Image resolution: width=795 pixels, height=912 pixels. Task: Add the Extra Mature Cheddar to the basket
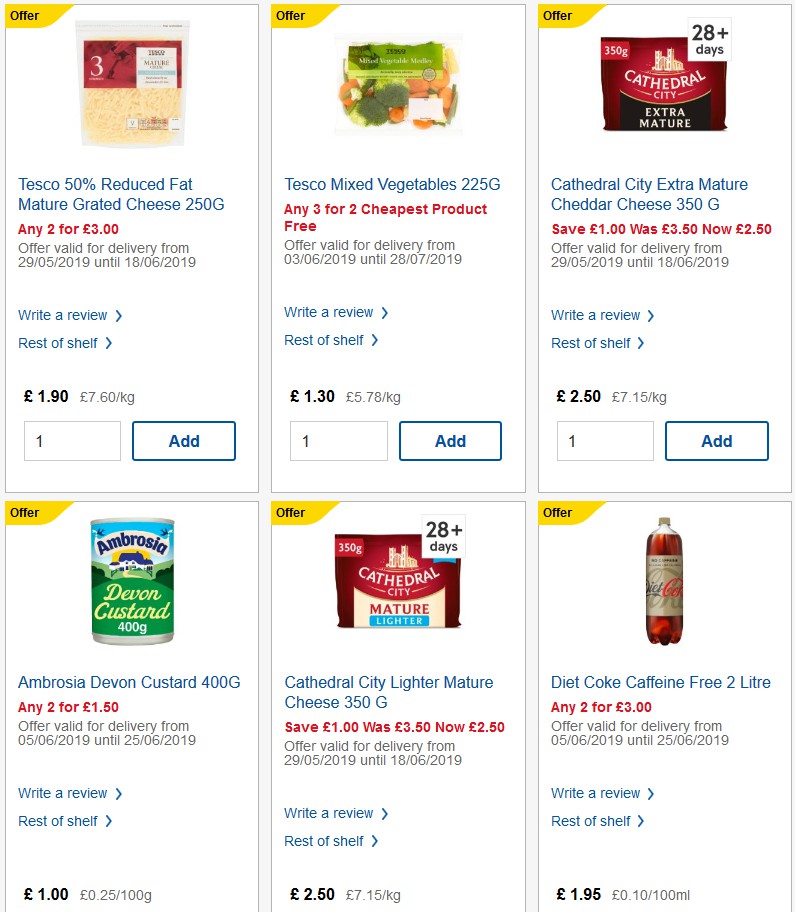click(716, 440)
